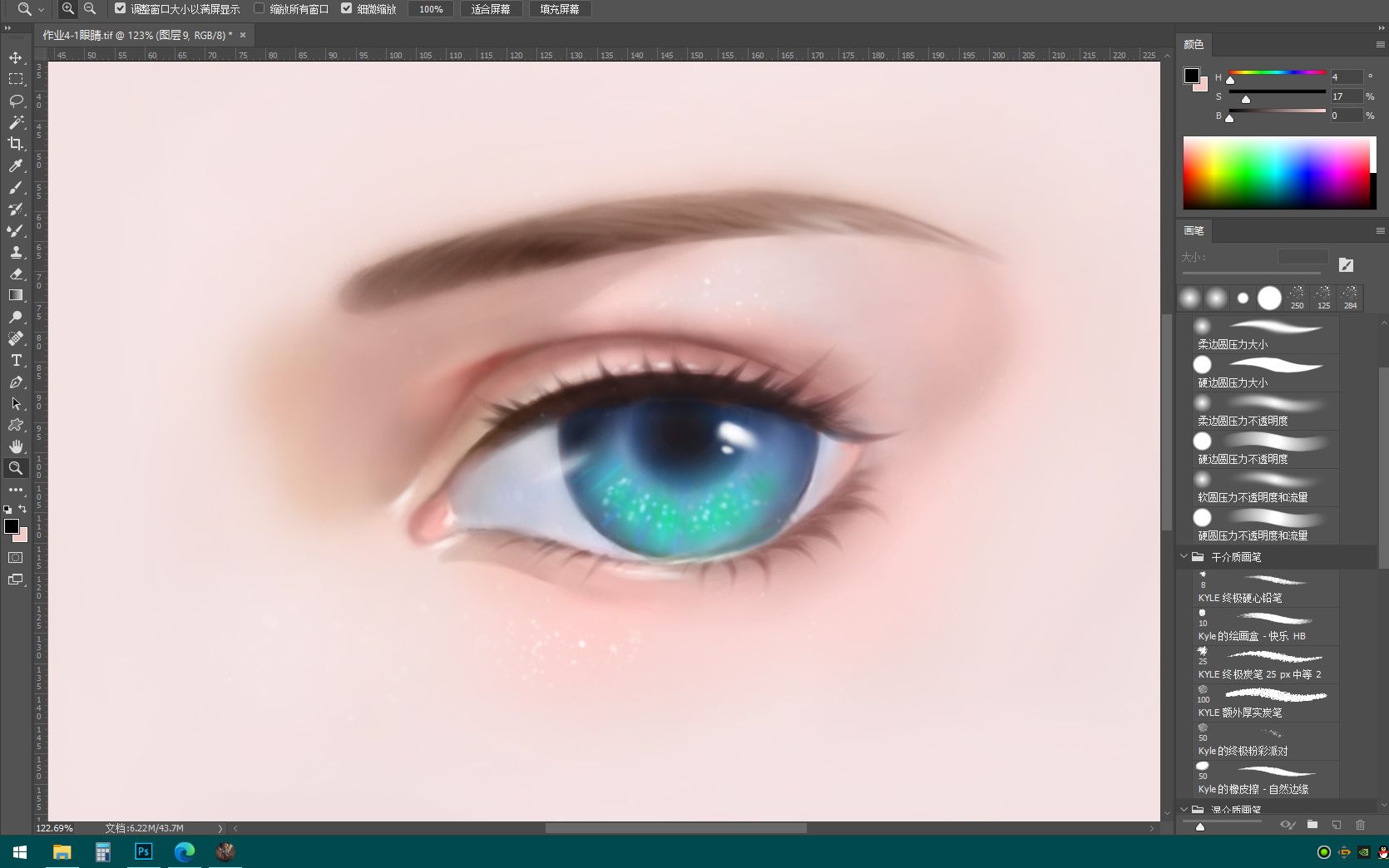Create a new brush group folder
Screen dimensions: 1389x868
click(x=1312, y=825)
